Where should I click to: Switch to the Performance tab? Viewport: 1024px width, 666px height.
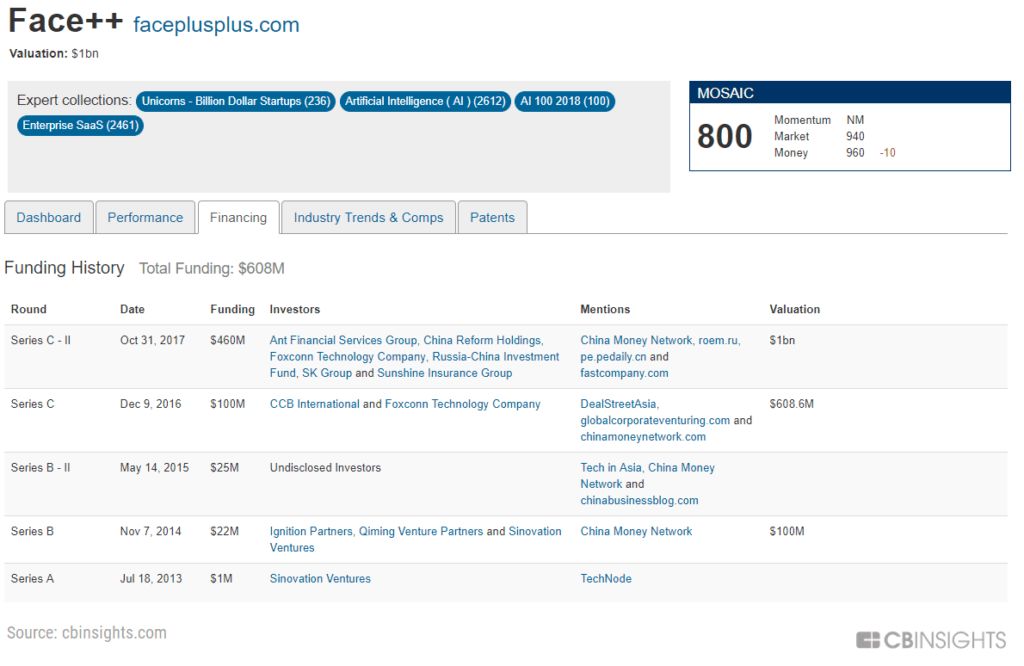(145, 217)
